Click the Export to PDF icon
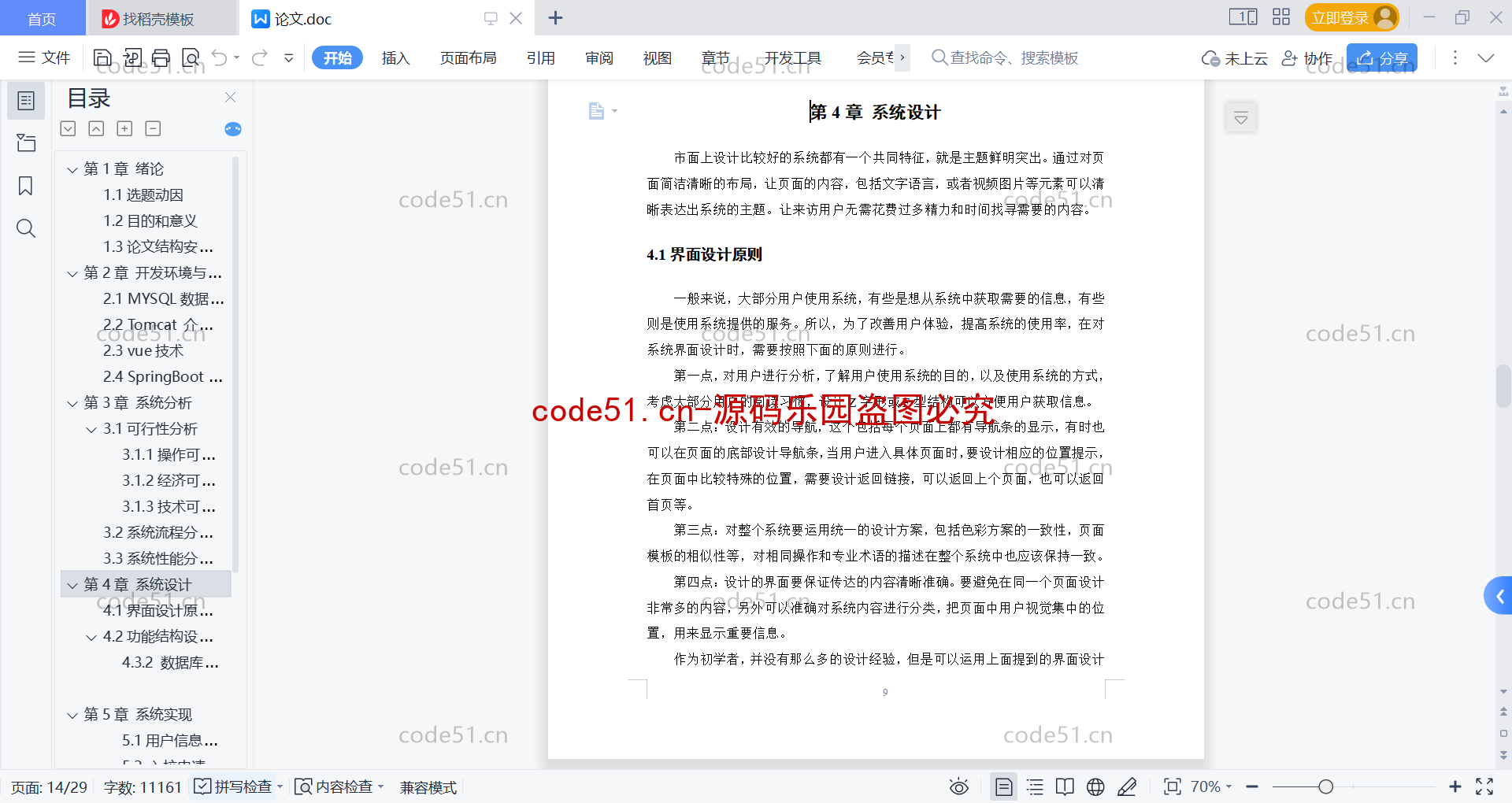 point(132,57)
